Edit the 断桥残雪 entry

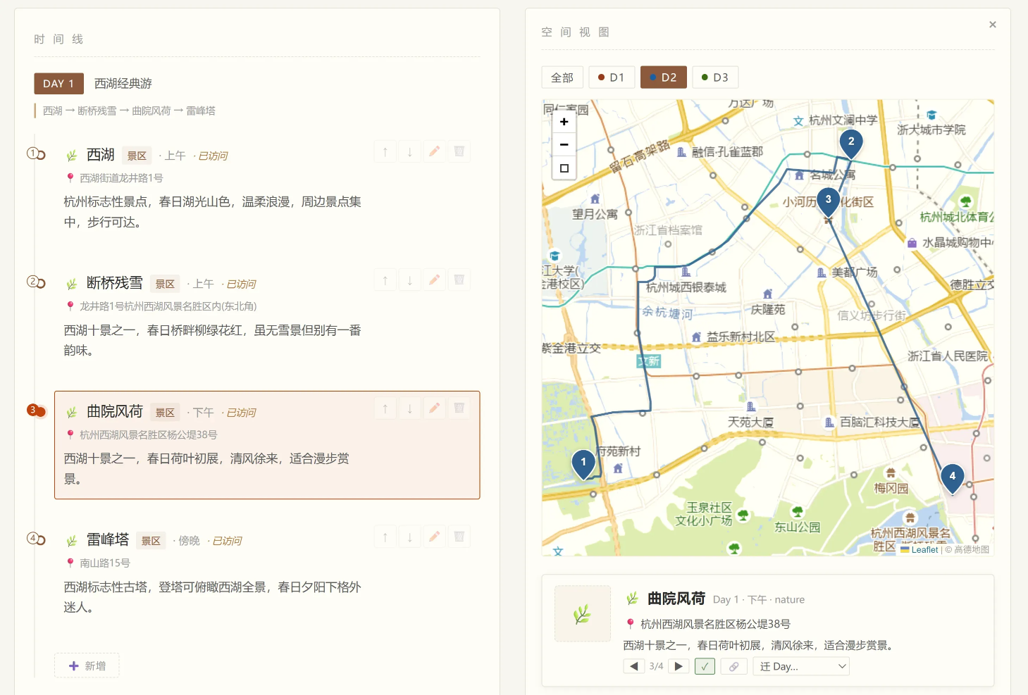pos(434,281)
